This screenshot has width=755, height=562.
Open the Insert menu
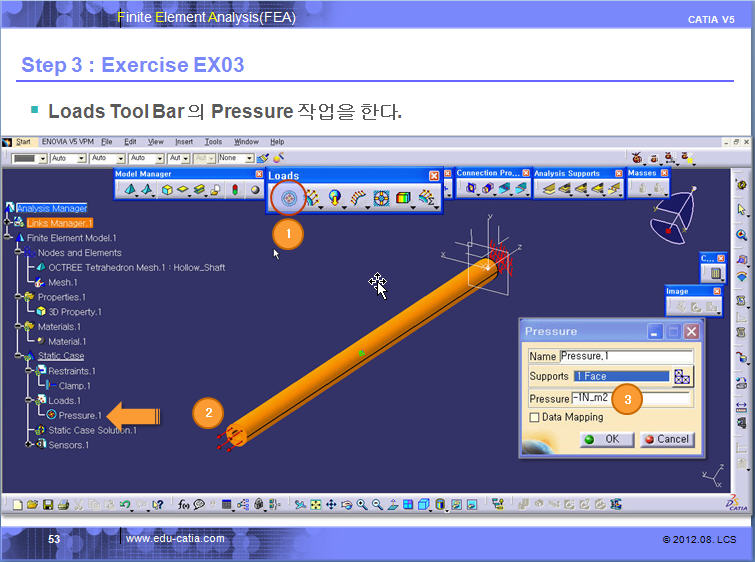(184, 142)
